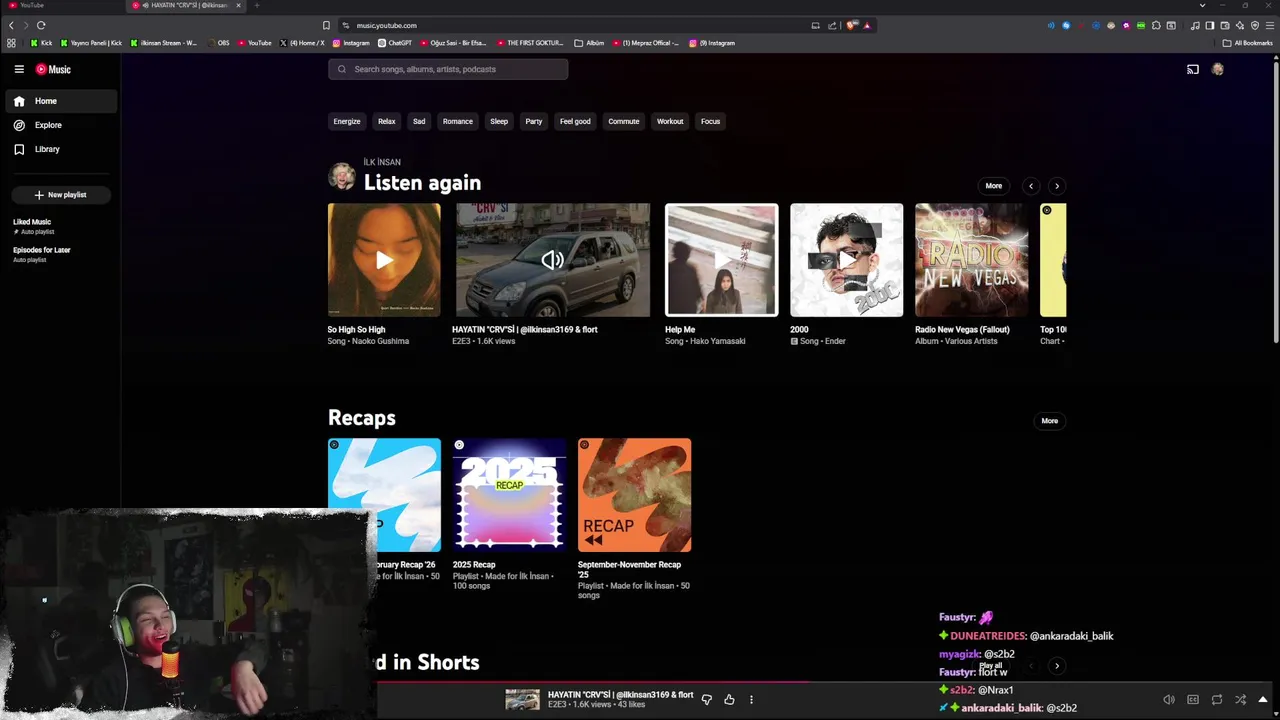Play the 2000 song by Ender
The height and width of the screenshot is (720, 1280).
[x=847, y=260]
